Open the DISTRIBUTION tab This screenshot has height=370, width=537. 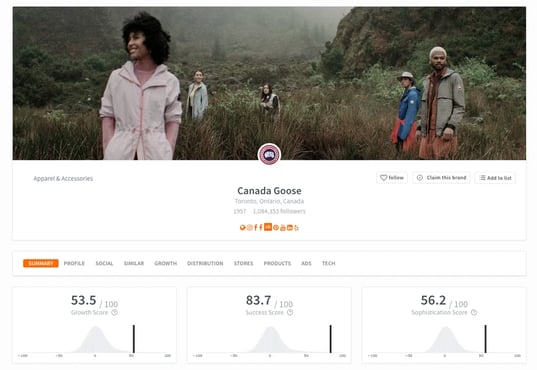pyautogui.click(x=205, y=263)
